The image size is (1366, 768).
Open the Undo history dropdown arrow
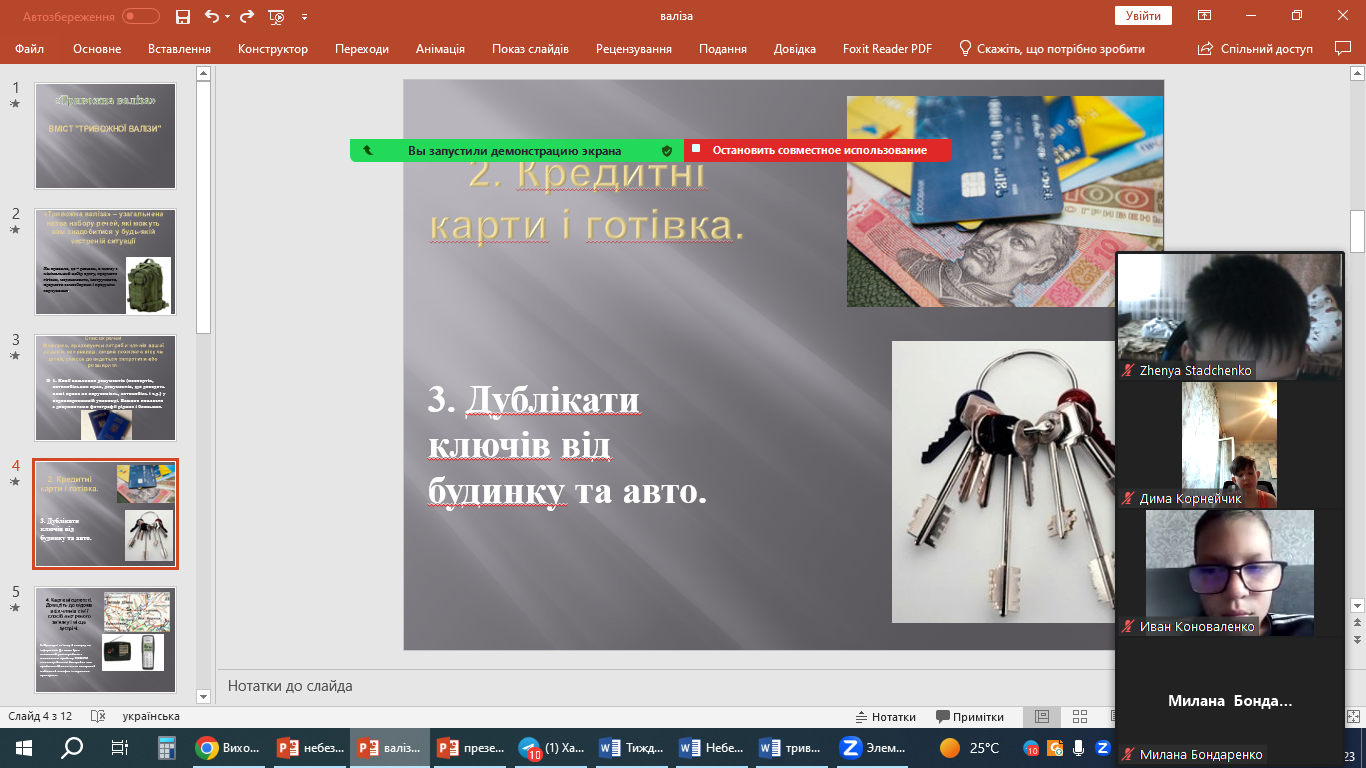click(x=227, y=17)
